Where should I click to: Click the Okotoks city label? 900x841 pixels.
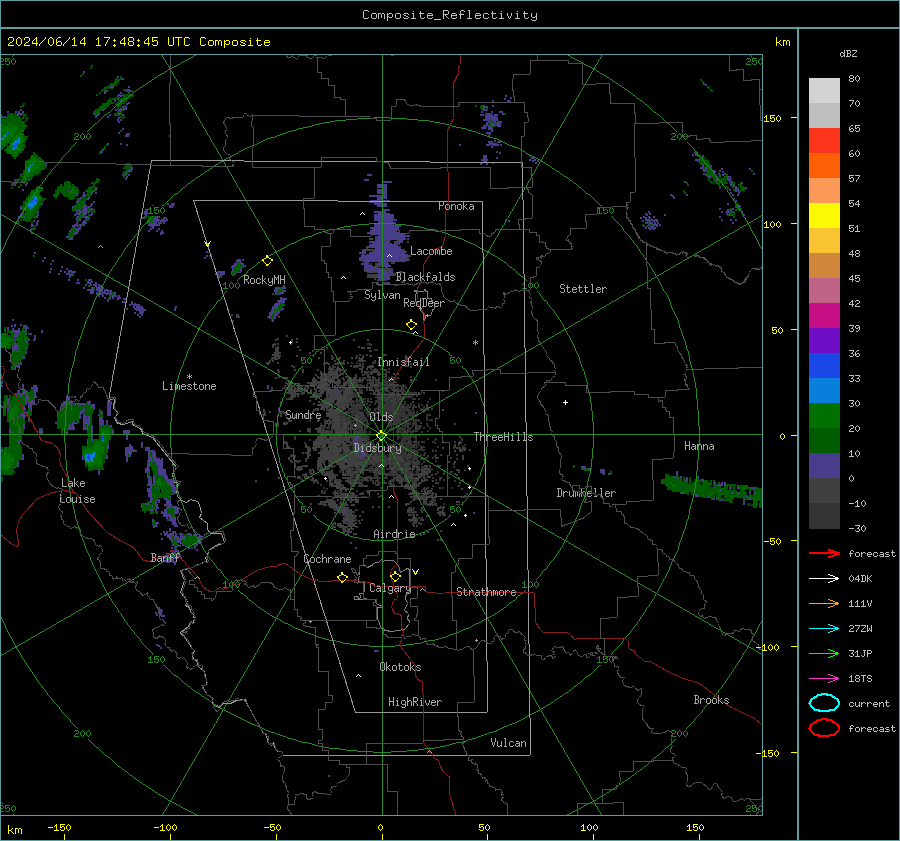(400, 667)
